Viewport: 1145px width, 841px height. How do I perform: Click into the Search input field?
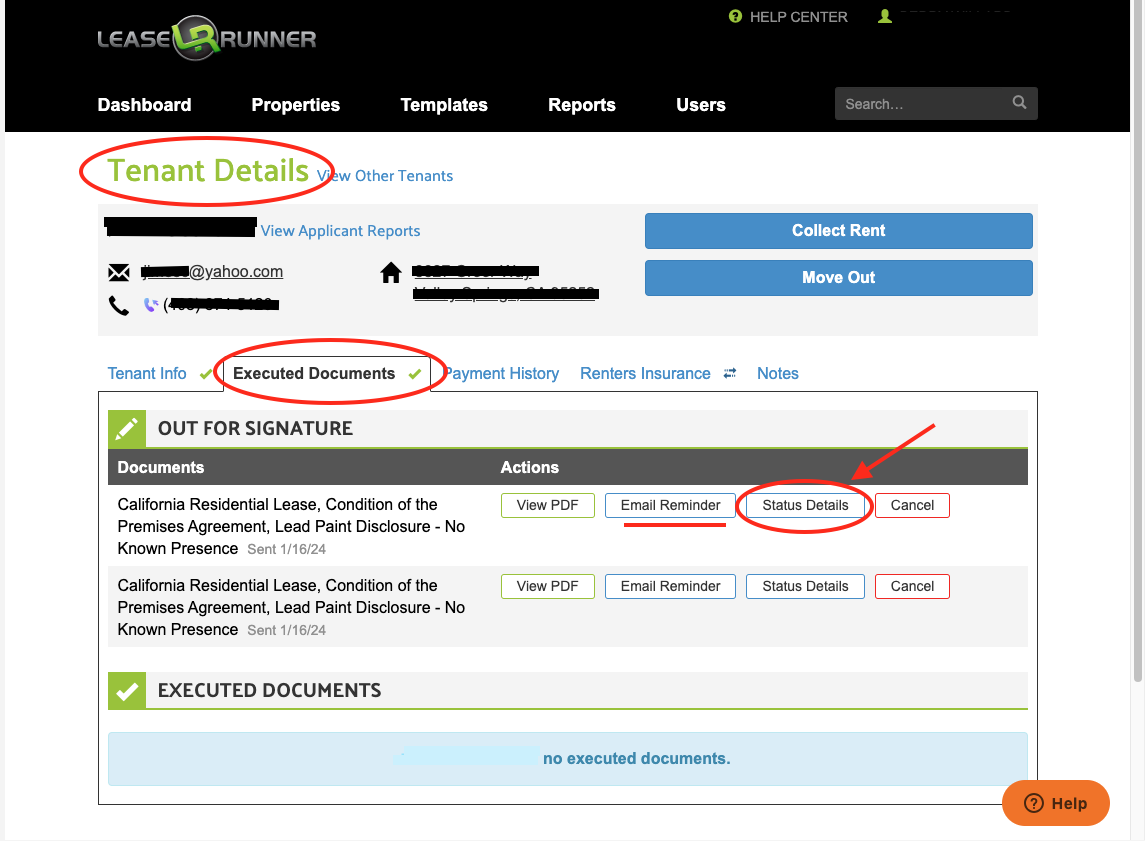tap(920, 104)
